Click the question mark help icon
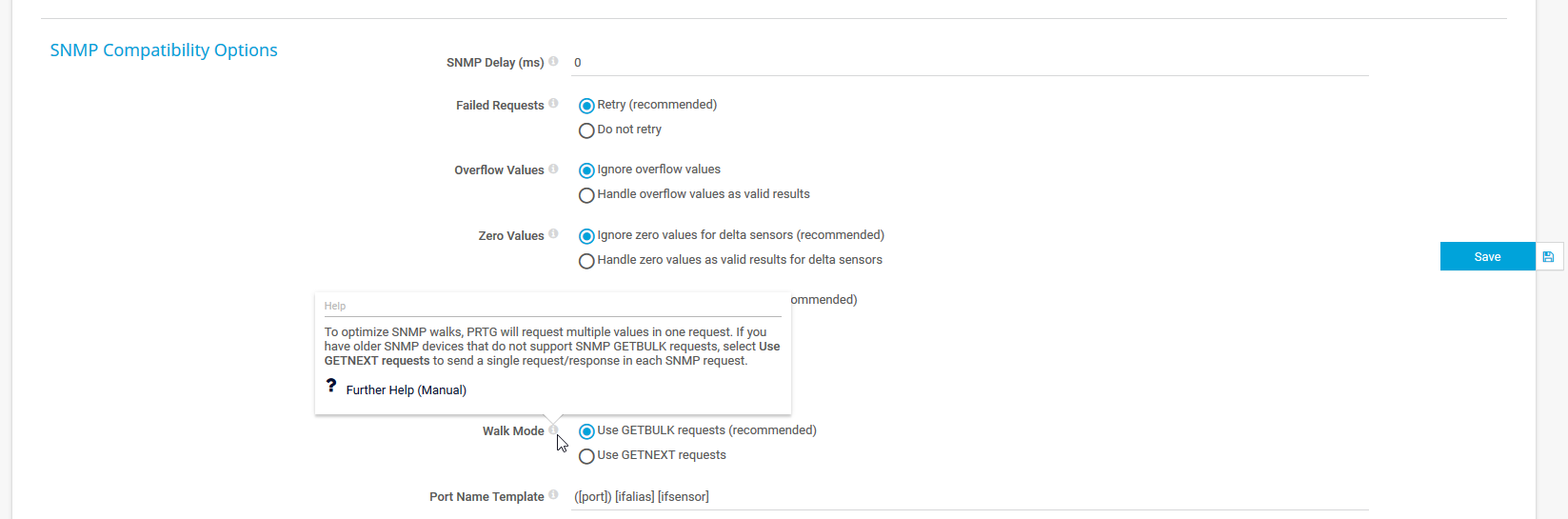Screen dimensions: 1568x519 point(331,386)
